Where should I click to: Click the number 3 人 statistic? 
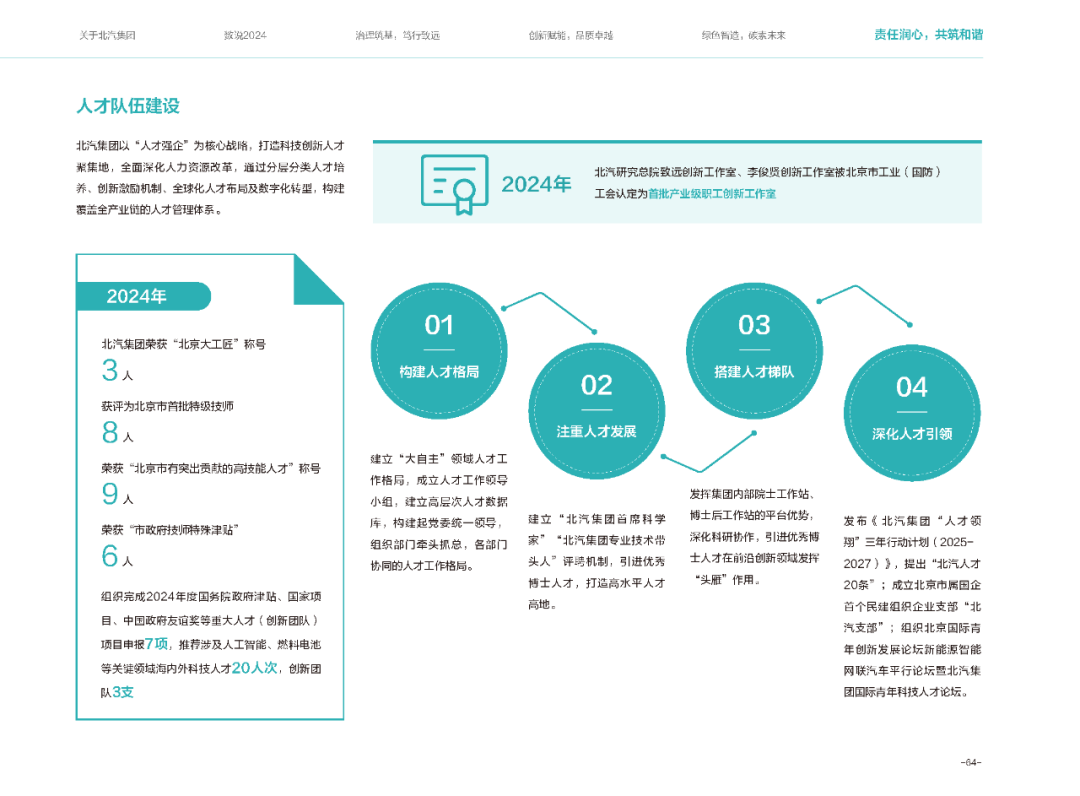(x=117, y=371)
